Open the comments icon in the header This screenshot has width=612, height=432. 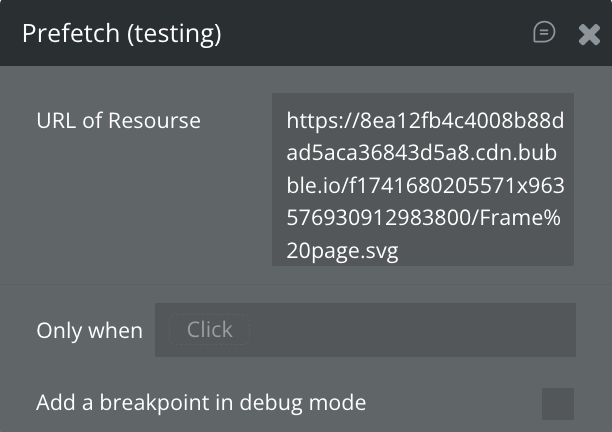point(544,33)
